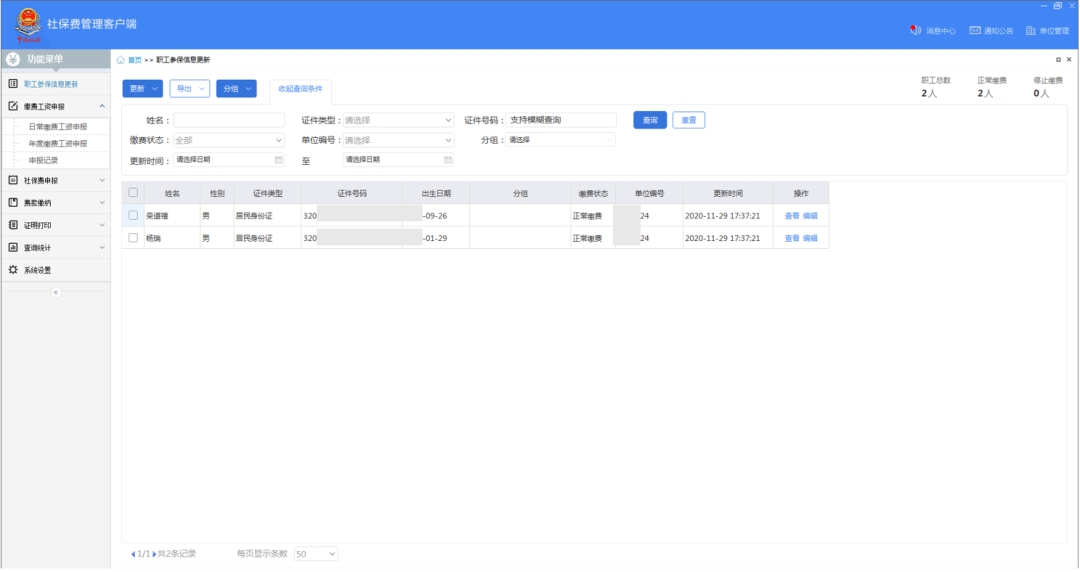Viewport: 1080px width, 572px height.
Task: Select 日常缴费工资申报 in sidebar
Action: click(x=58, y=127)
